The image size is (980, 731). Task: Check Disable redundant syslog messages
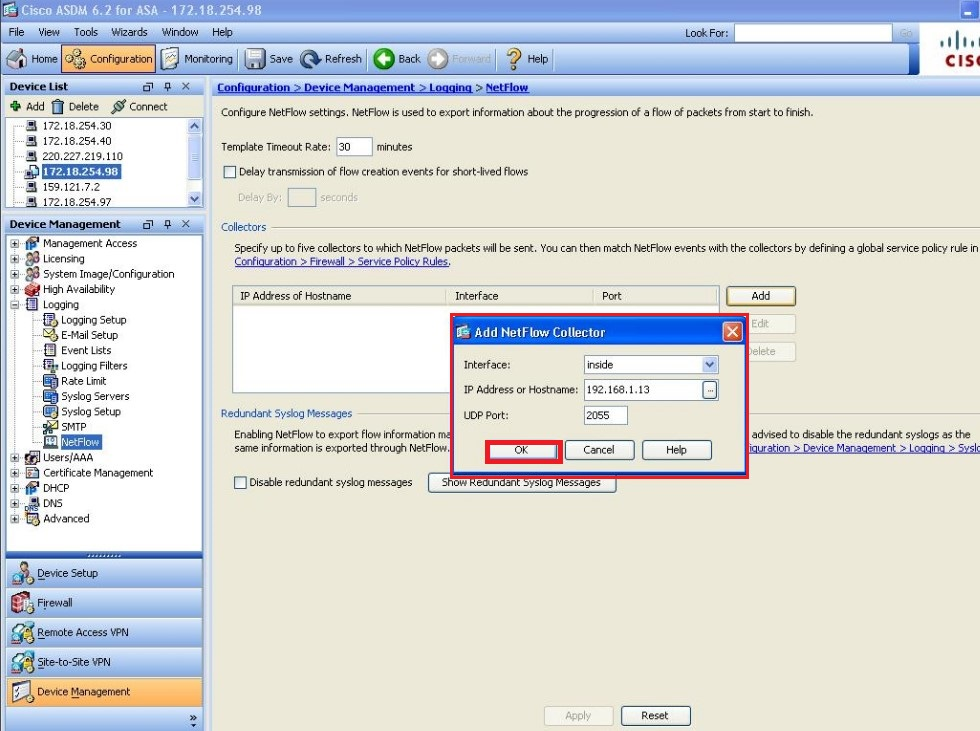click(x=238, y=482)
